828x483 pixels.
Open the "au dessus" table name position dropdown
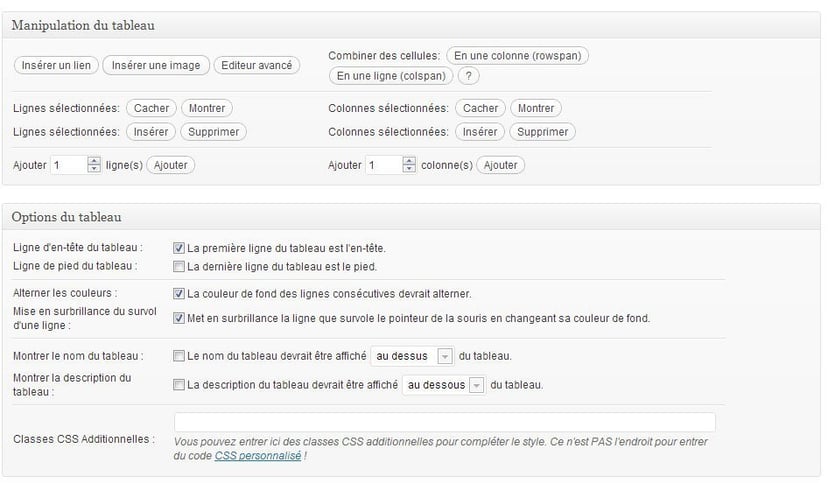(x=412, y=355)
